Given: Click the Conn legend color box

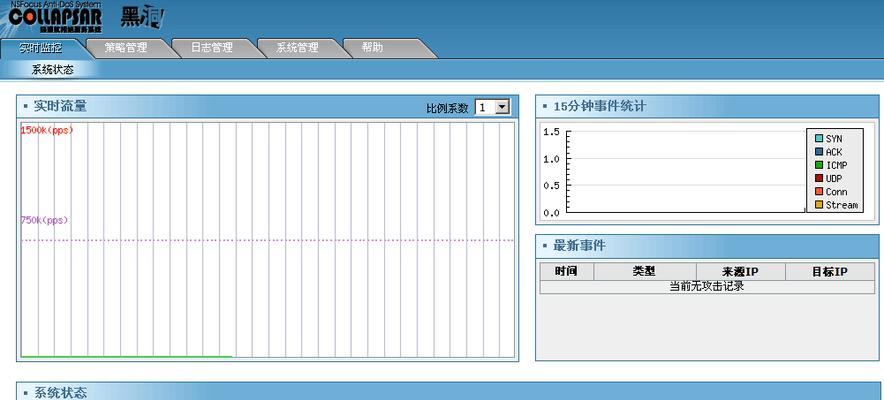Looking at the screenshot, I should (x=819, y=192).
